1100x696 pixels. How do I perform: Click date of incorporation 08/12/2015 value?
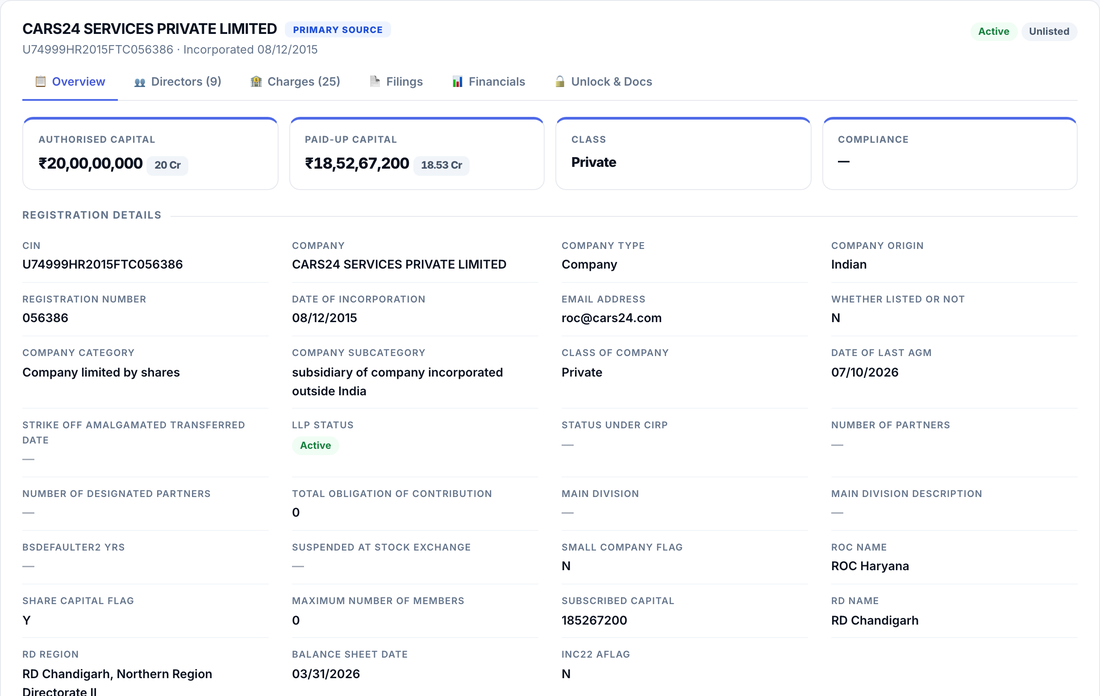pos(324,318)
